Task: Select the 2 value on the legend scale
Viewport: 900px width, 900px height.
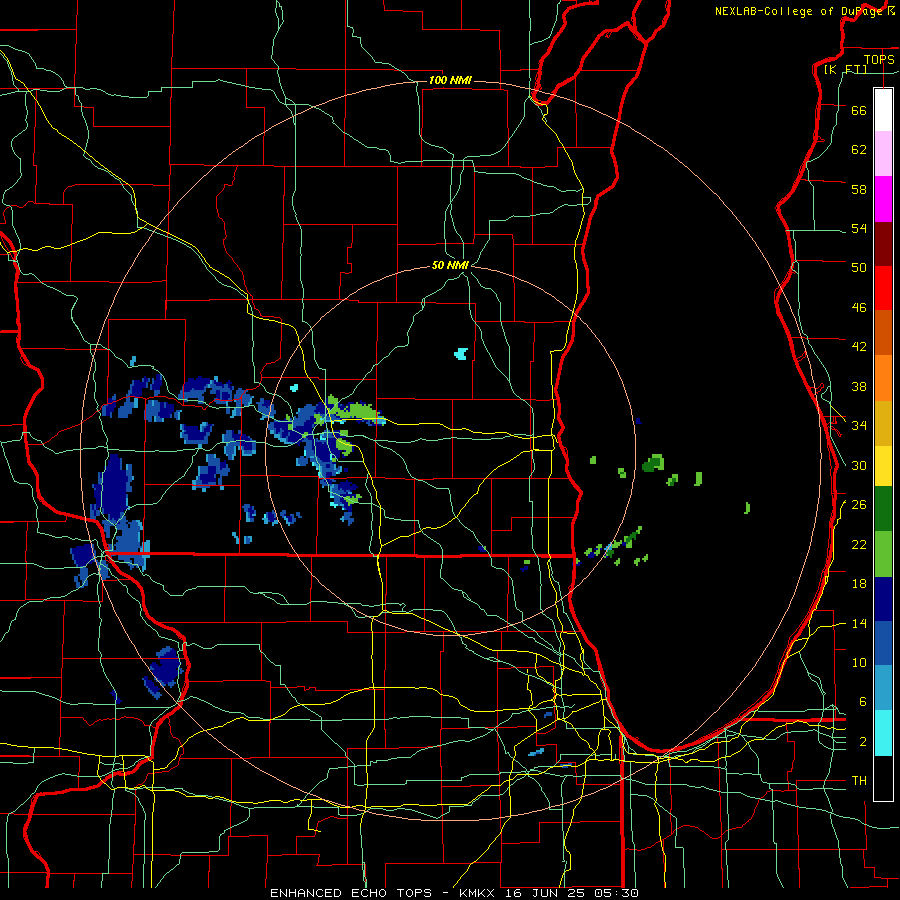Action: (x=863, y=742)
